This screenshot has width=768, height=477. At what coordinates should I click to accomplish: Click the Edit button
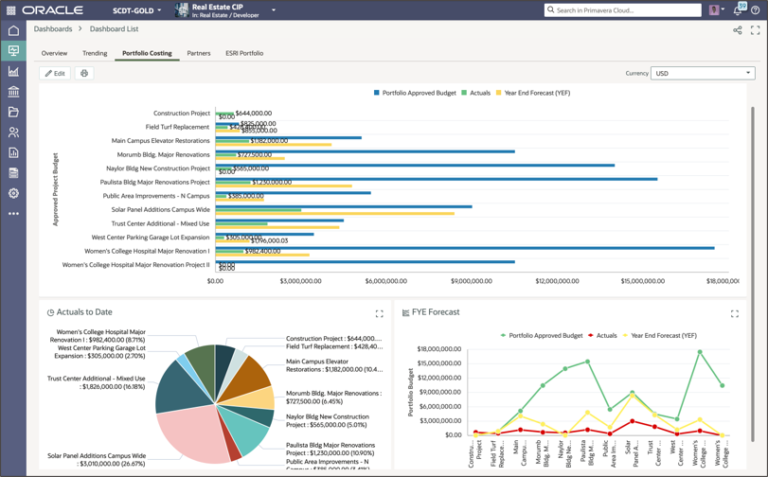(x=54, y=73)
